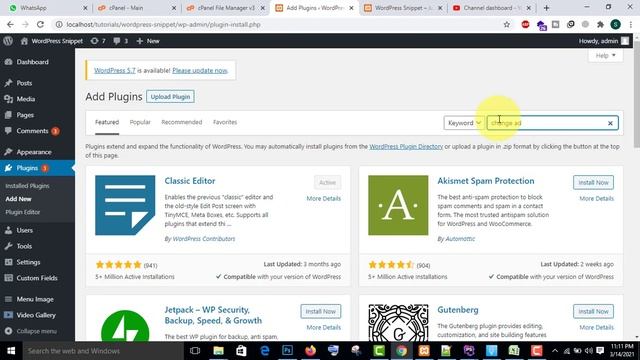The width and height of the screenshot is (640, 360).
Task: Open File Explorer from the taskbar
Action: point(218,351)
